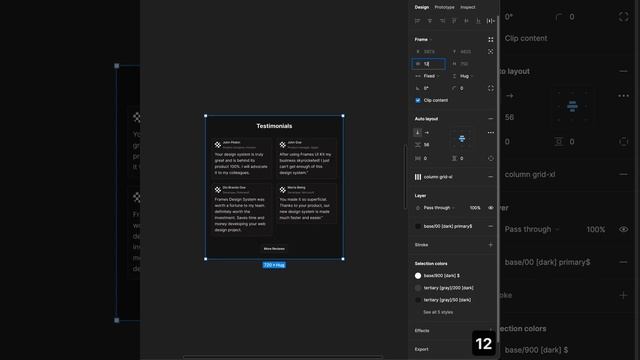Click the align top icon
Viewport: 640px width, 360px height.
pos(454,21)
